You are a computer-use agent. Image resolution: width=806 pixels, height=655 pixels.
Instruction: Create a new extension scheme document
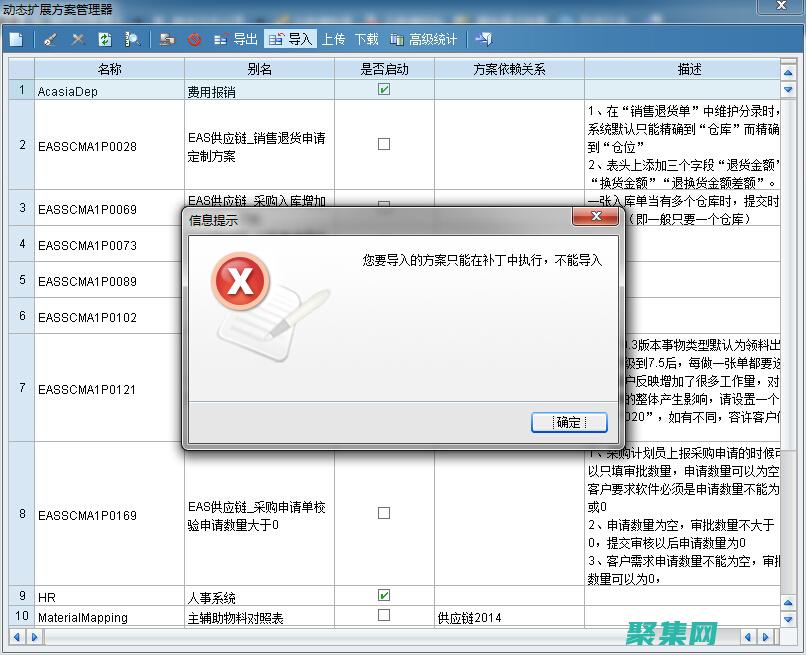point(14,39)
